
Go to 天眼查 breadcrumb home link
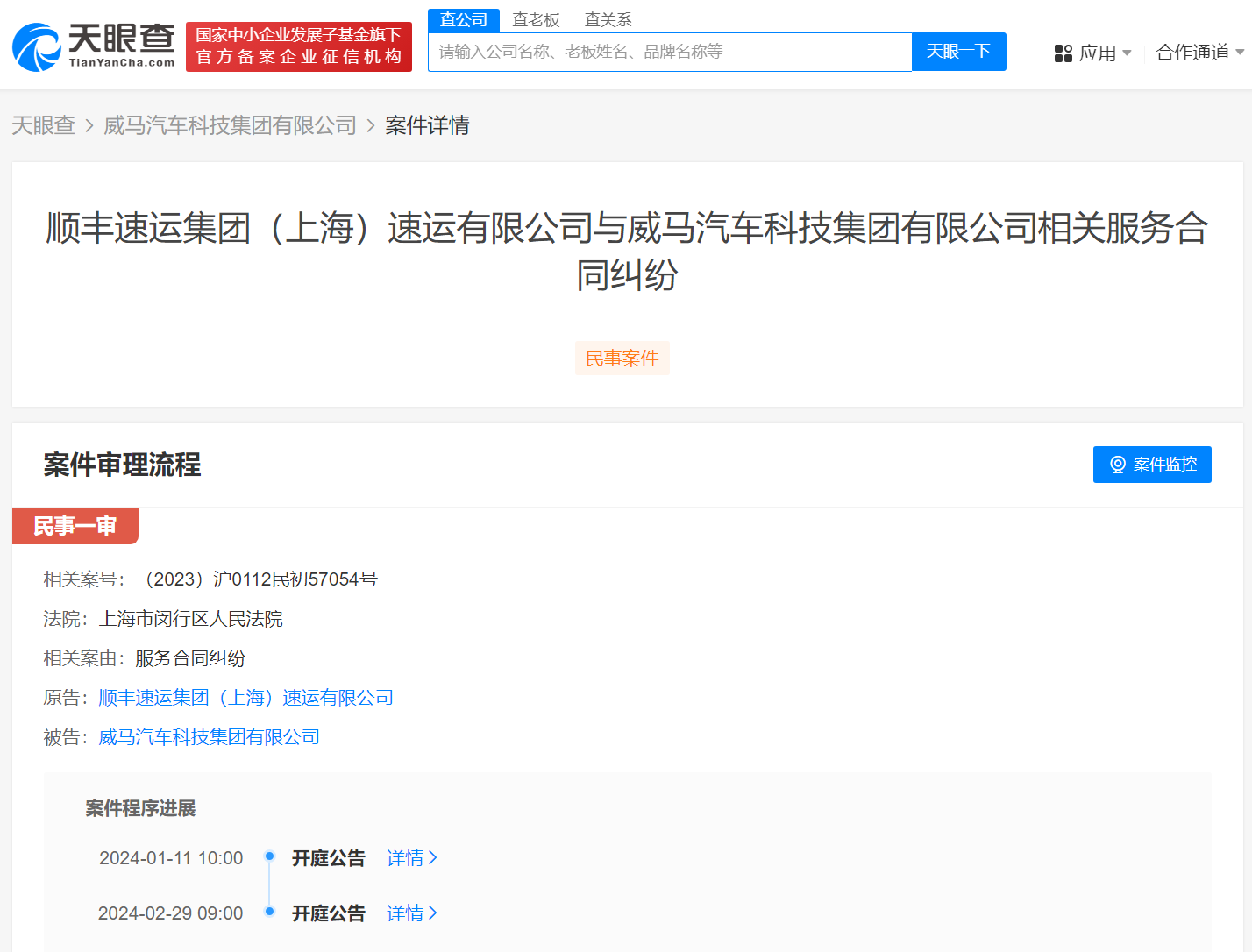[44, 125]
